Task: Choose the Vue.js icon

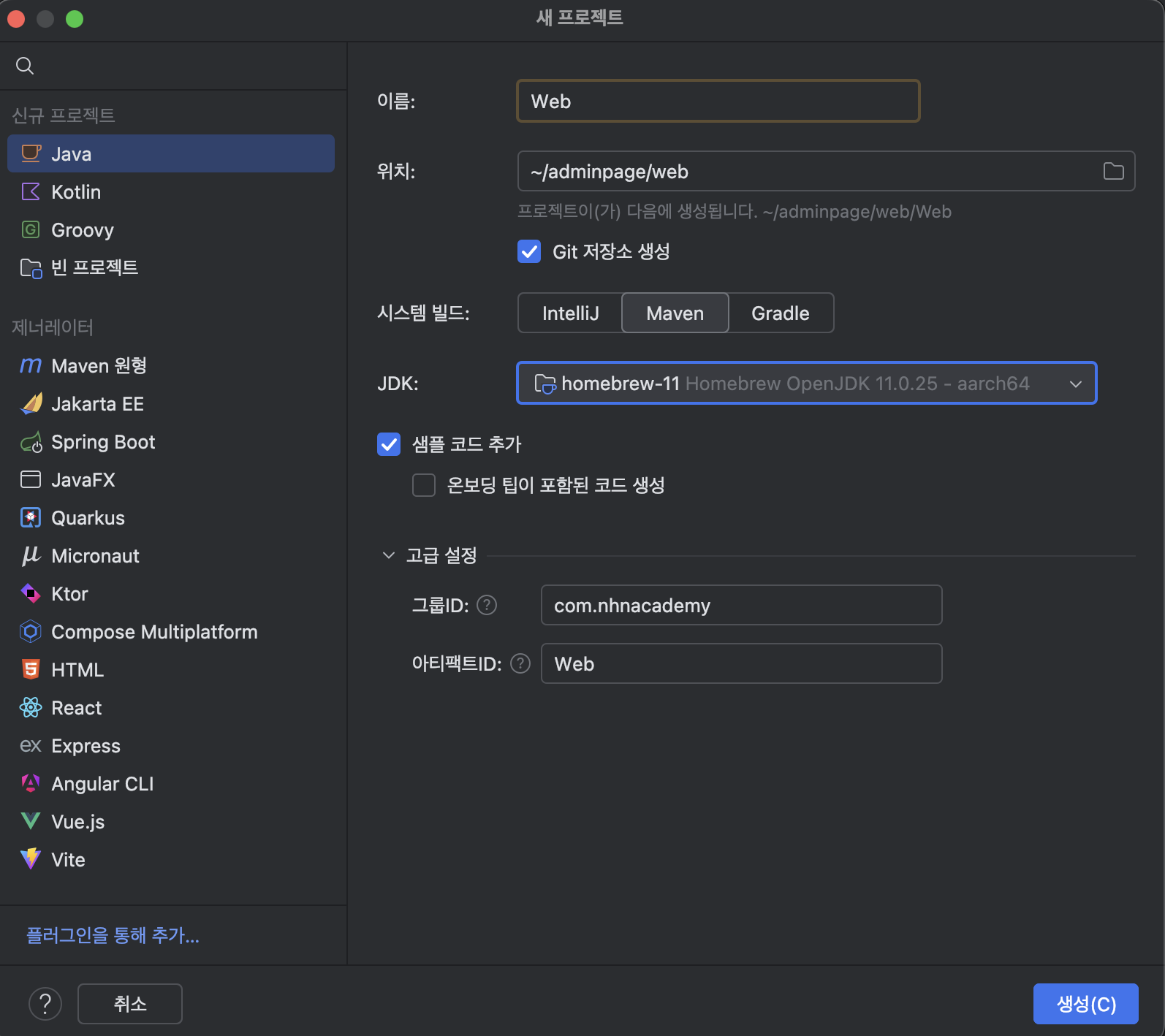Action: (31, 821)
